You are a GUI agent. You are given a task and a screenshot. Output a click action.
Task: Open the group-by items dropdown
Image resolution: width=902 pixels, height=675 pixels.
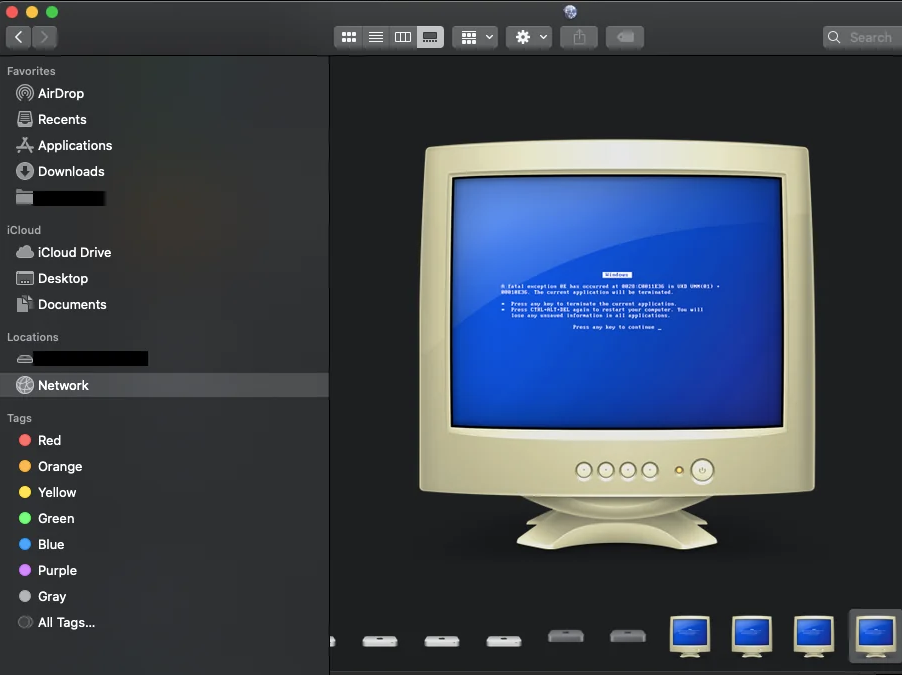pyautogui.click(x=475, y=37)
